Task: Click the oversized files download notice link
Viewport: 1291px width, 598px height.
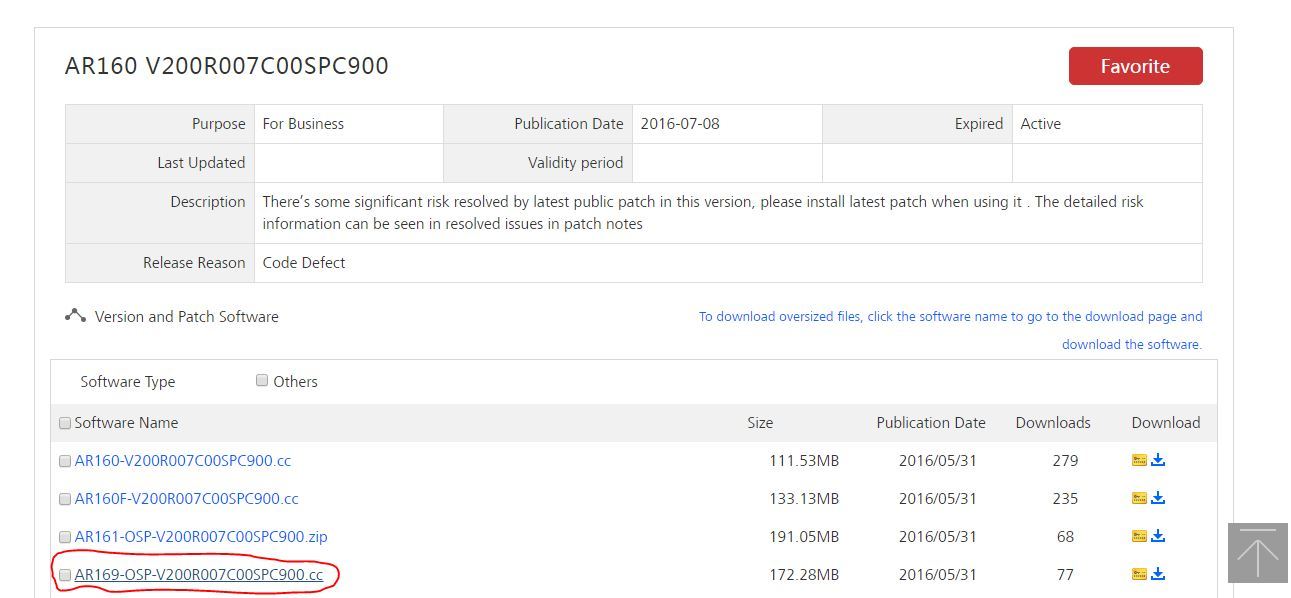Action: coord(950,330)
